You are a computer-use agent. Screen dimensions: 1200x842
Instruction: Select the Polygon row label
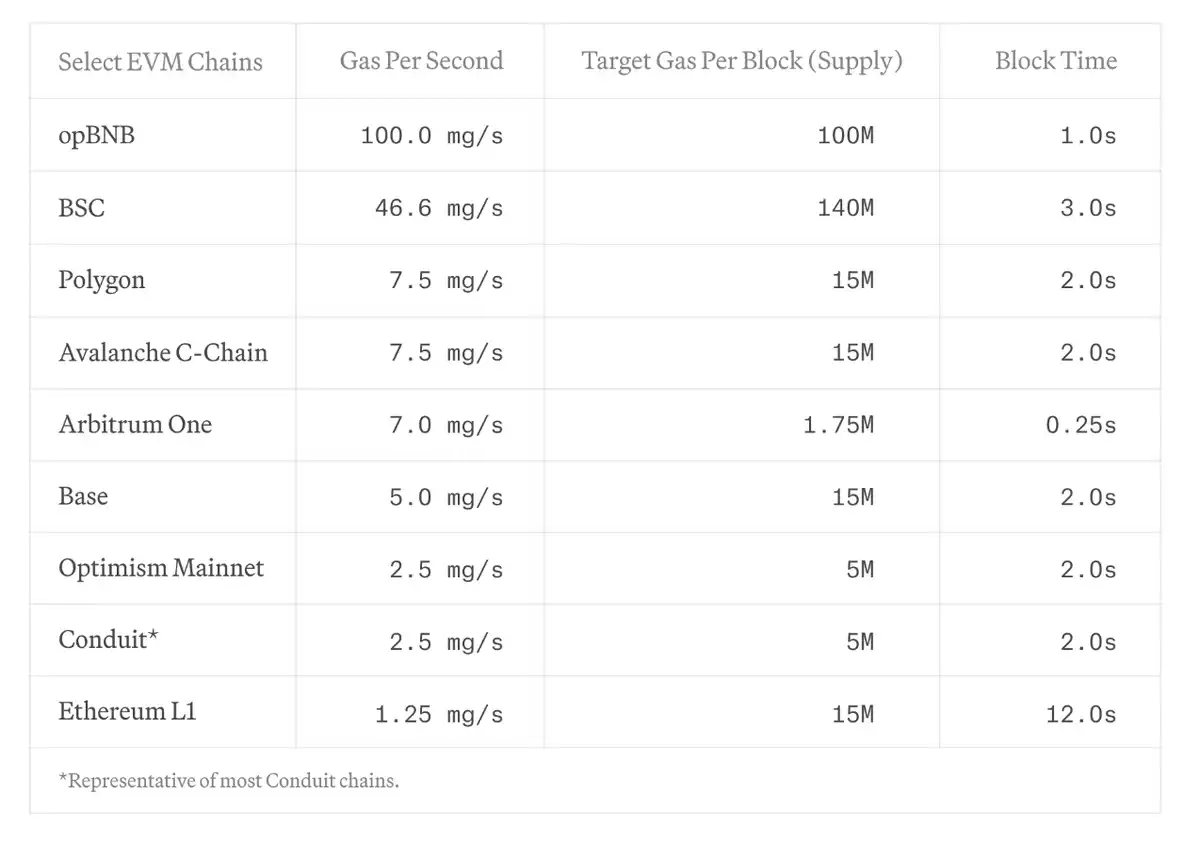tap(101, 280)
